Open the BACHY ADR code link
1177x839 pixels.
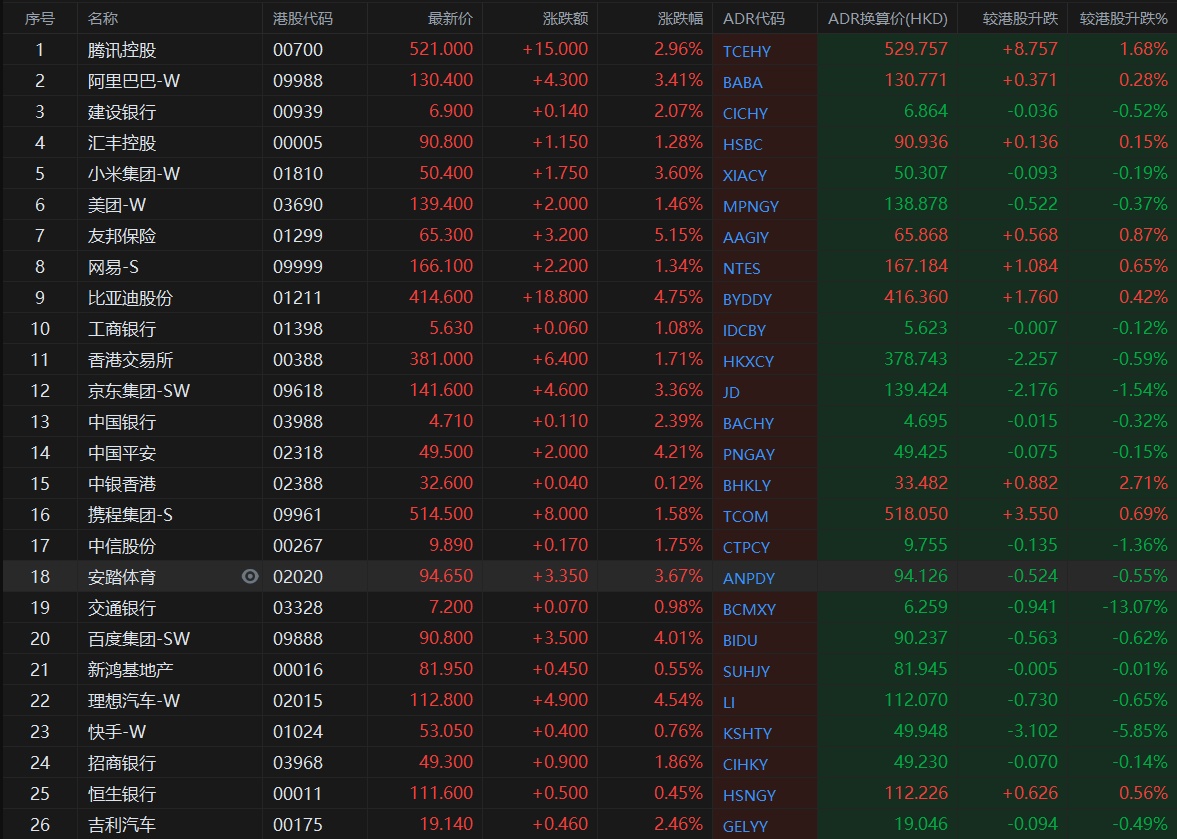pyautogui.click(x=748, y=423)
